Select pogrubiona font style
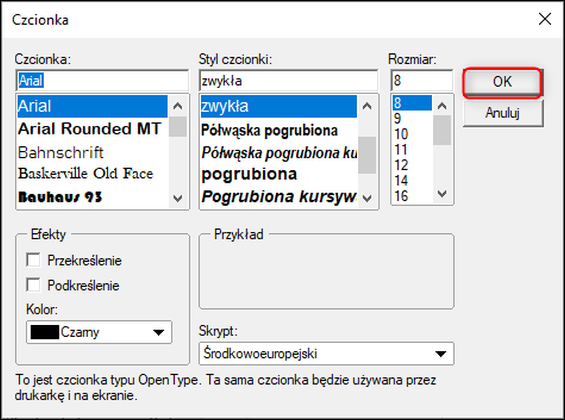The width and height of the screenshot is (565, 420). pos(249,174)
